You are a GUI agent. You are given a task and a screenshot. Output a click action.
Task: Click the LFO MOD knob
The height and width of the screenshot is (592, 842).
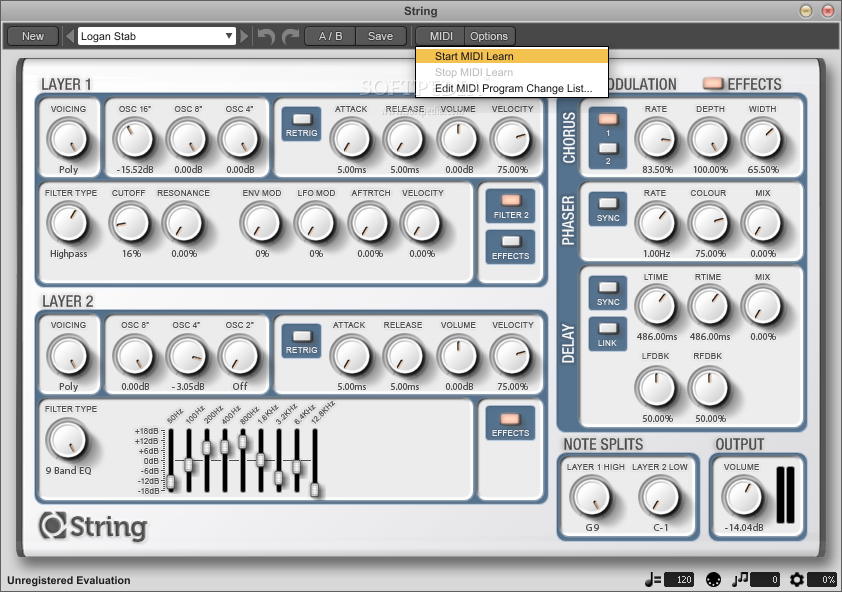tap(315, 223)
